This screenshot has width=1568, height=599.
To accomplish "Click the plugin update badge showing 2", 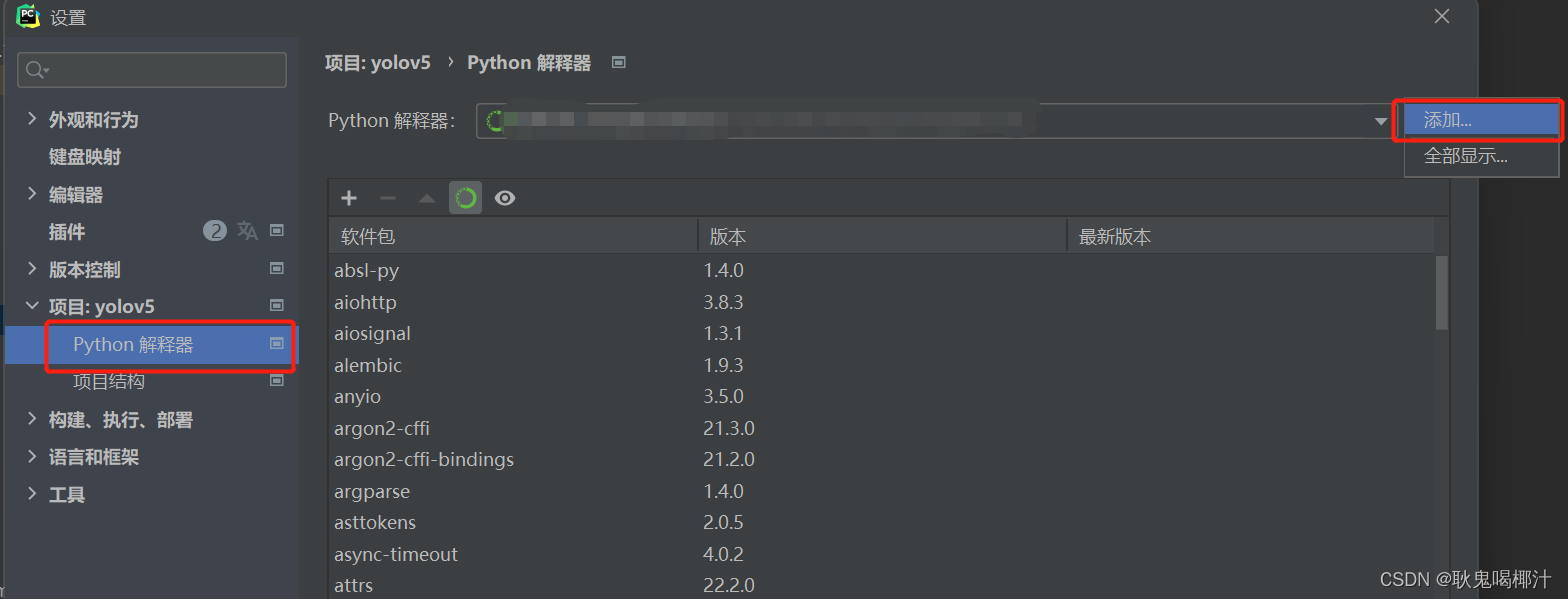I will [215, 231].
